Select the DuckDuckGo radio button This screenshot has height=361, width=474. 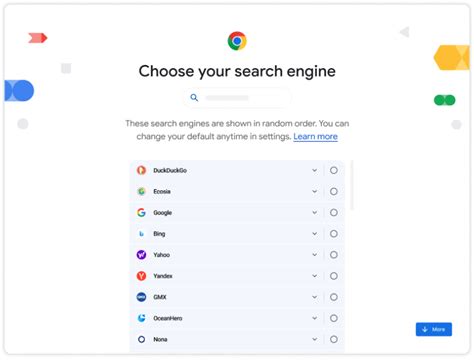click(334, 170)
